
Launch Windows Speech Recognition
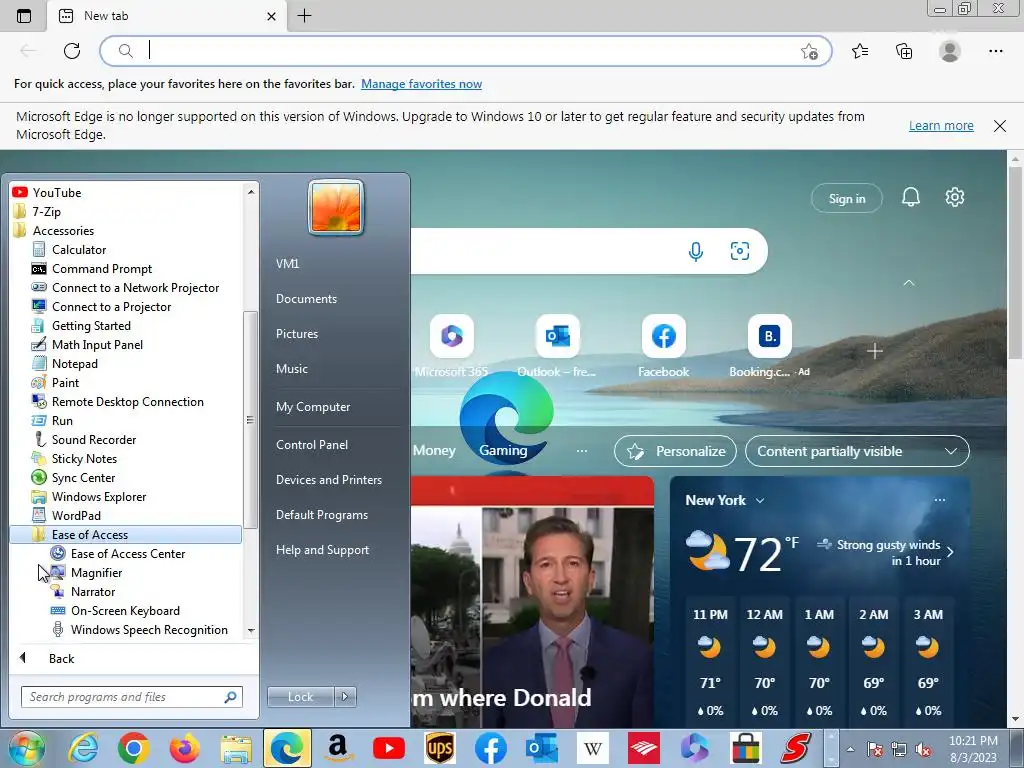149,630
